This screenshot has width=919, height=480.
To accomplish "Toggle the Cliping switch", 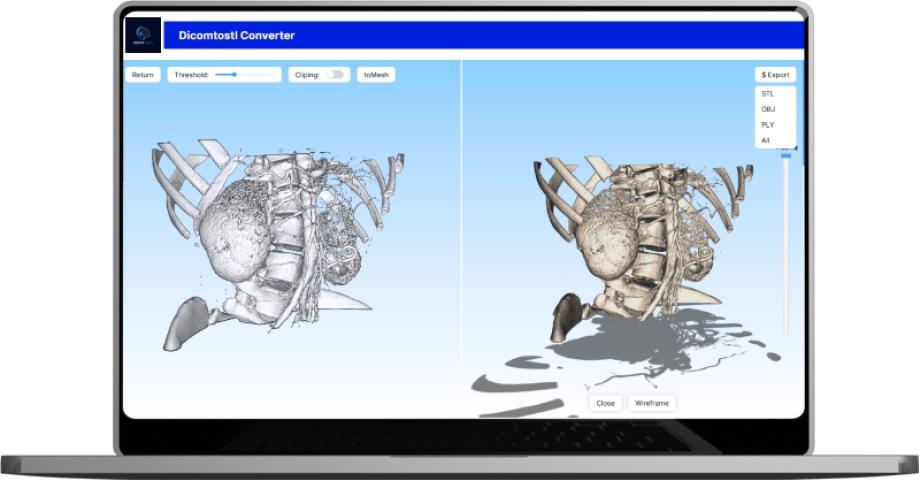I will 334,75.
